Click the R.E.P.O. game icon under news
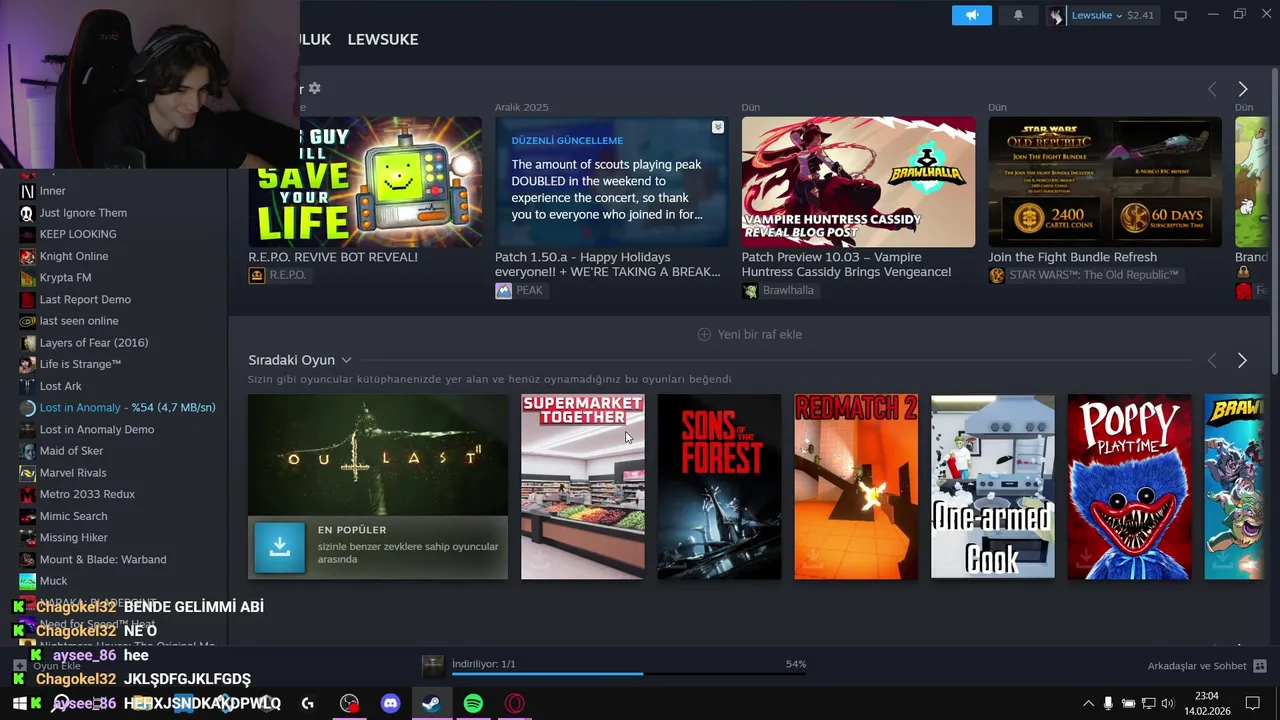The width and height of the screenshot is (1280, 720). pyautogui.click(x=257, y=275)
